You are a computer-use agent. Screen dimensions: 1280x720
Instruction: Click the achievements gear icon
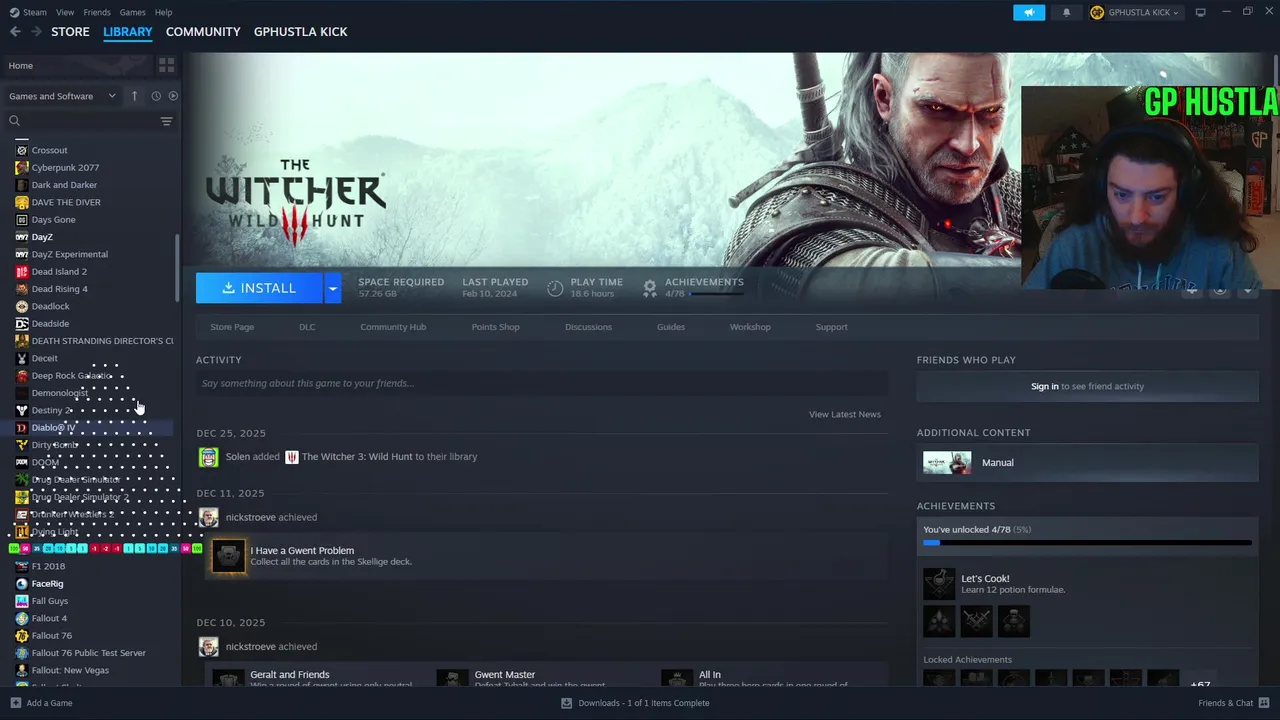649,288
